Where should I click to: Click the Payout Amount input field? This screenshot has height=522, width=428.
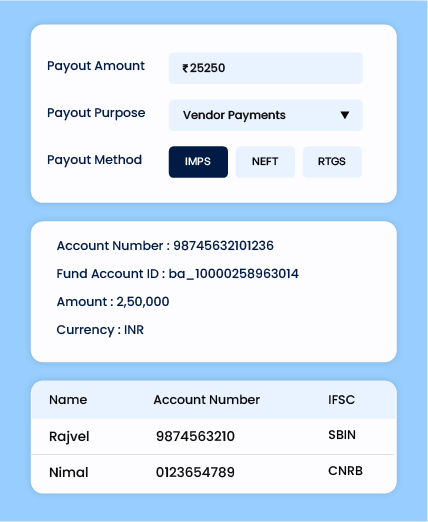(266, 68)
